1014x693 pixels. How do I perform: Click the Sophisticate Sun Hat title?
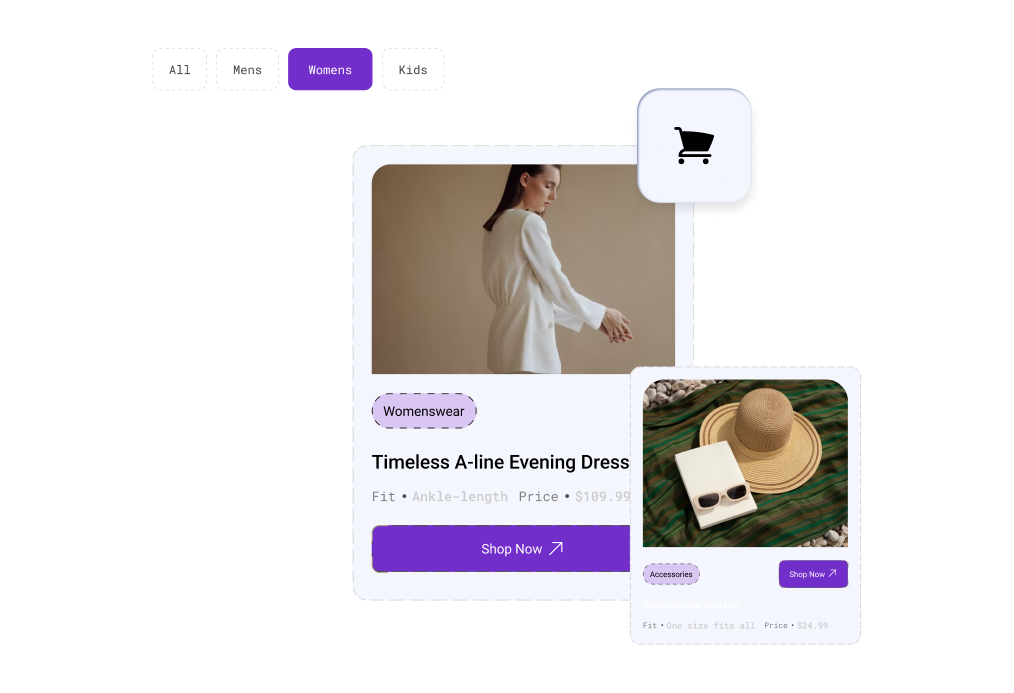691,605
